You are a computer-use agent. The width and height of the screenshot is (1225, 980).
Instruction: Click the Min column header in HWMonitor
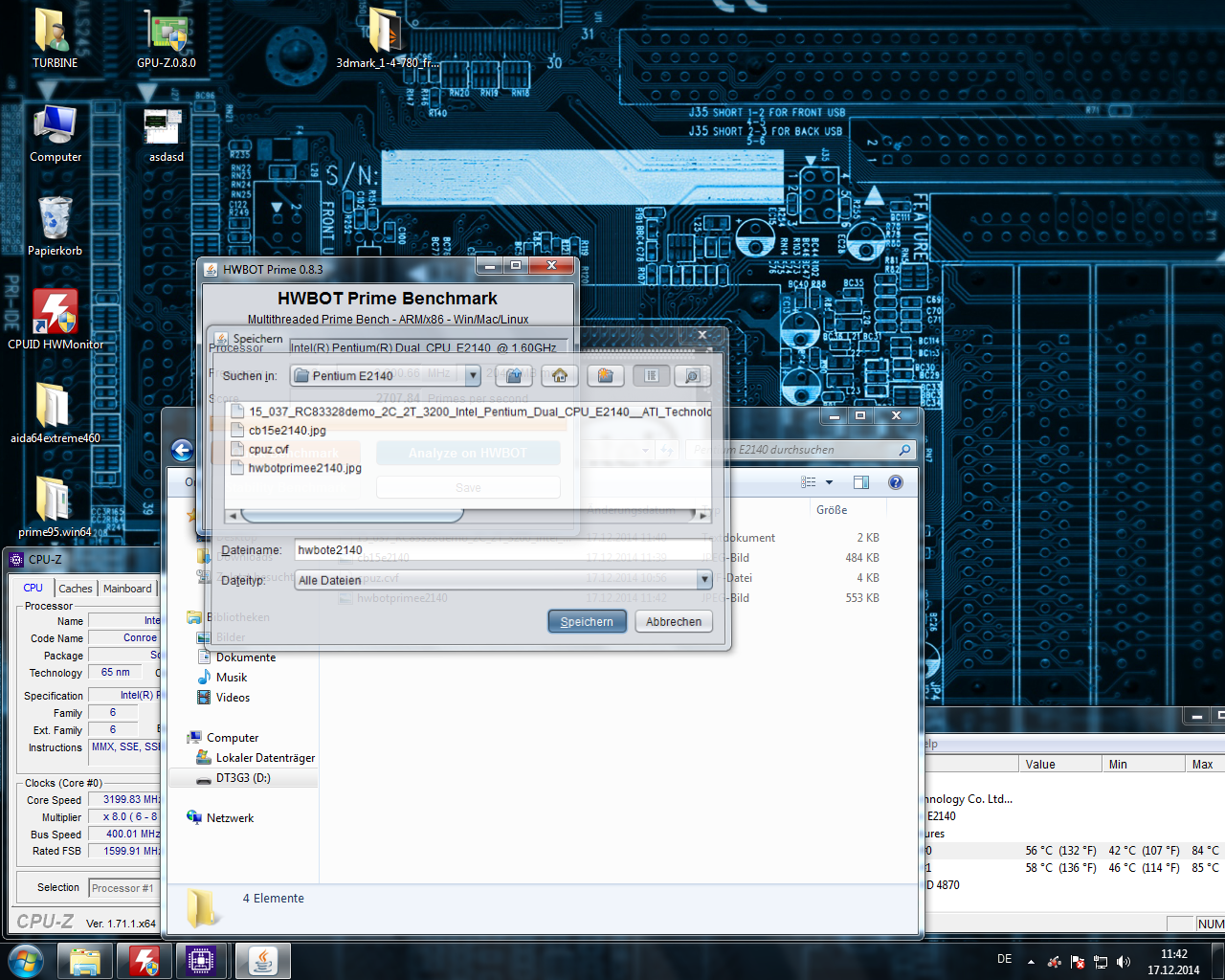[x=1143, y=764]
